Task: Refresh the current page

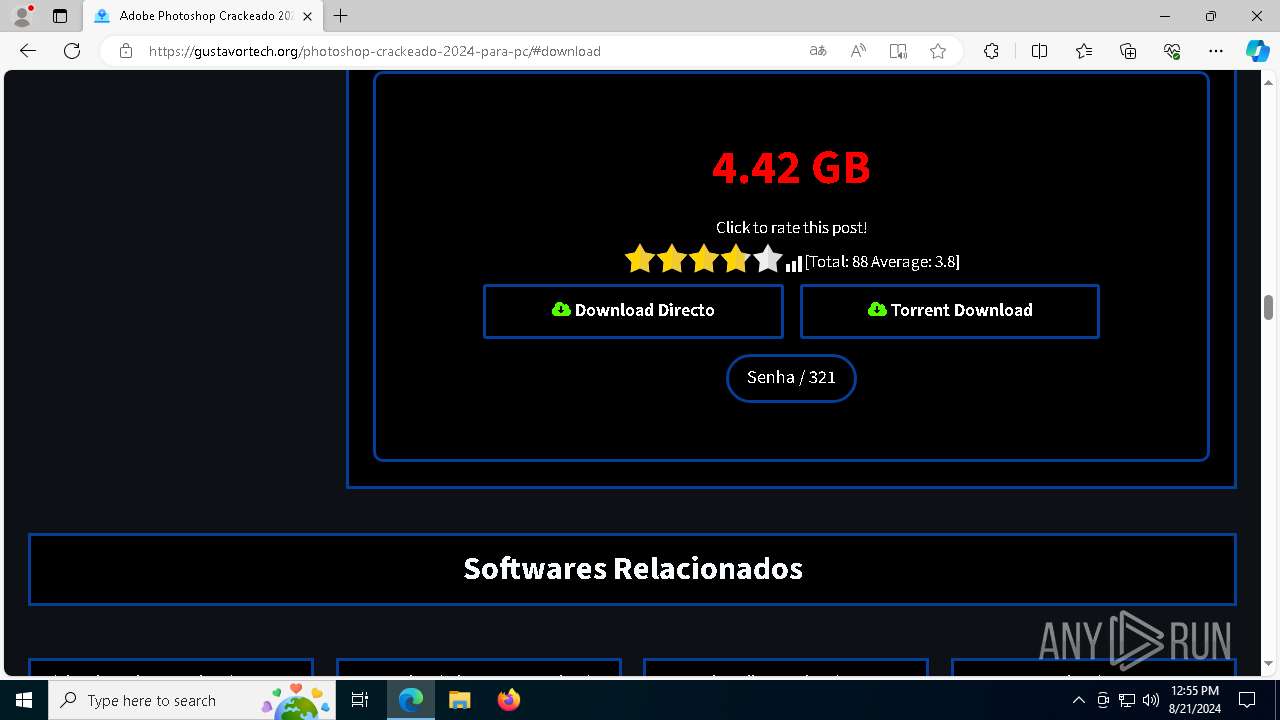Action: (72, 51)
